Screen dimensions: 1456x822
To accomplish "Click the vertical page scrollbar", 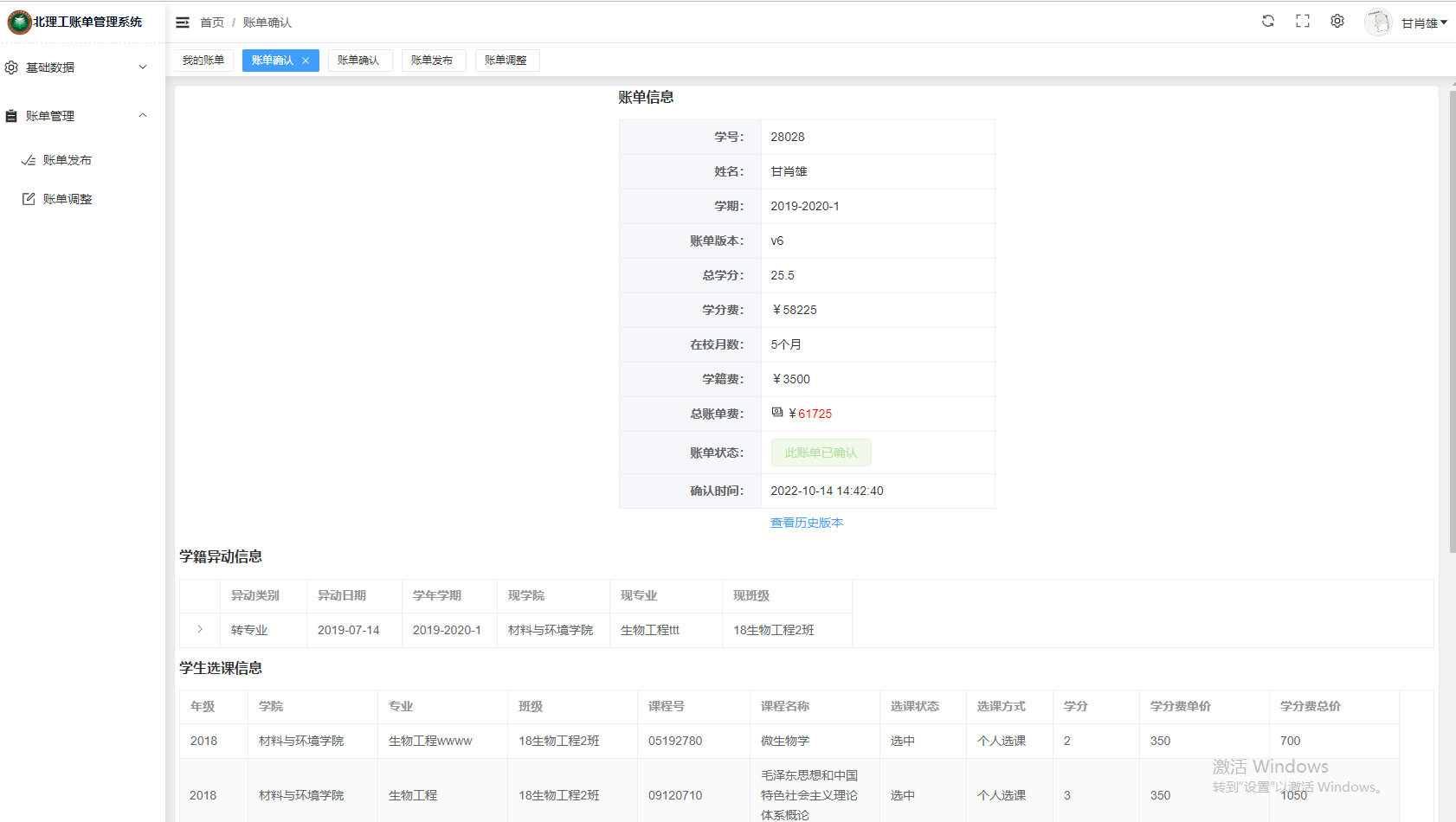I will point(1453,322).
